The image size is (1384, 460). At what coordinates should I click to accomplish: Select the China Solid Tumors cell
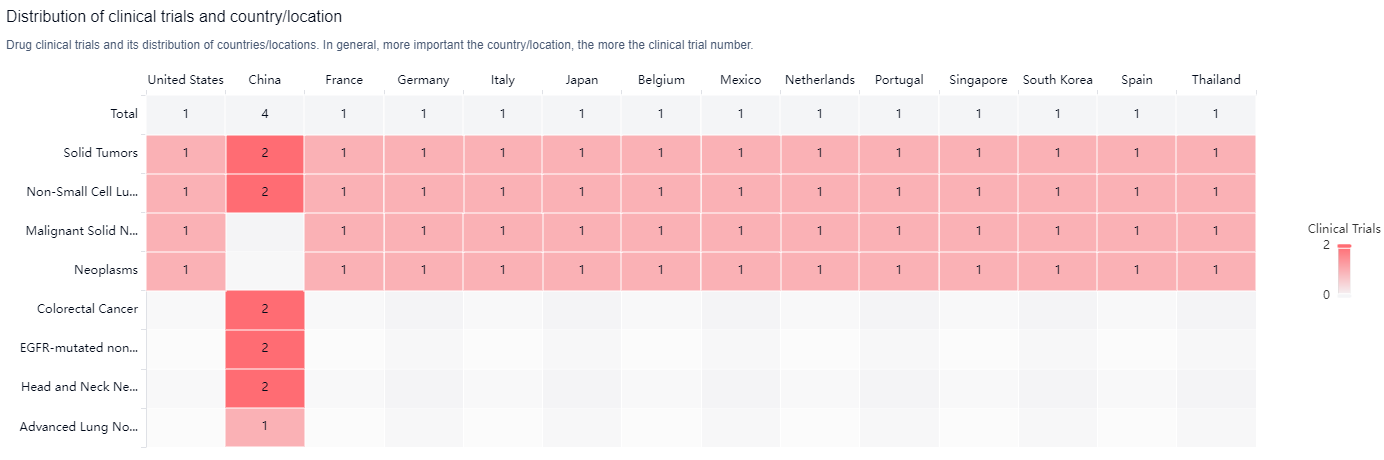tap(265, 153)
